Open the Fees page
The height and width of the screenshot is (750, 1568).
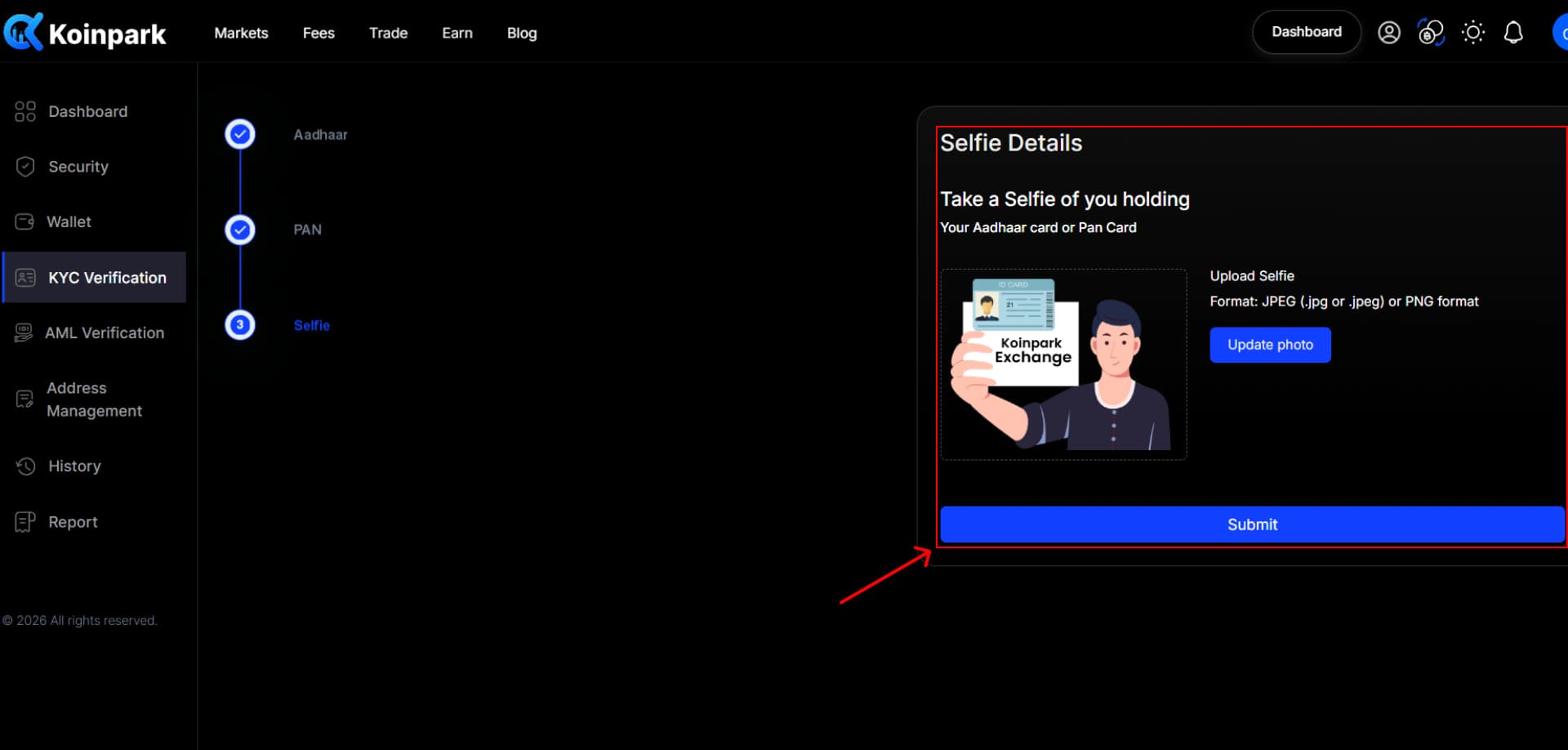point(318,33)
